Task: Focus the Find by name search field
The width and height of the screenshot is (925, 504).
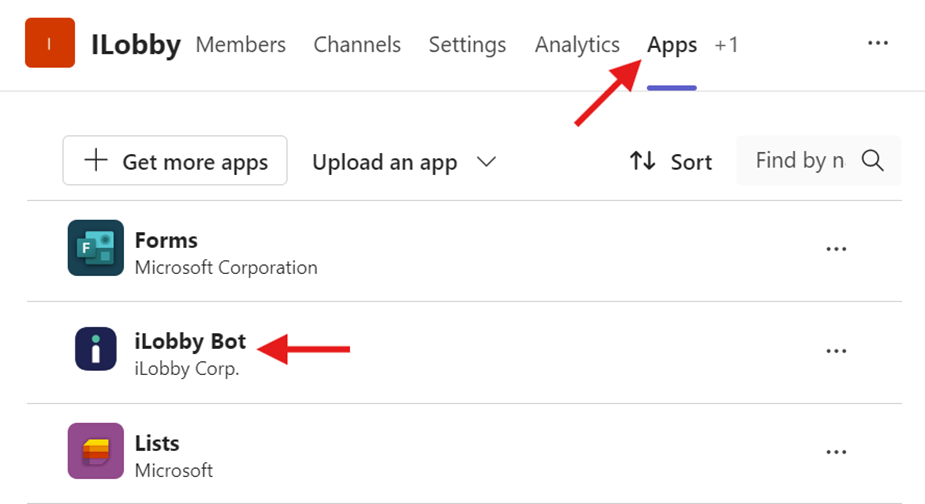Action: tap(818, 161)
